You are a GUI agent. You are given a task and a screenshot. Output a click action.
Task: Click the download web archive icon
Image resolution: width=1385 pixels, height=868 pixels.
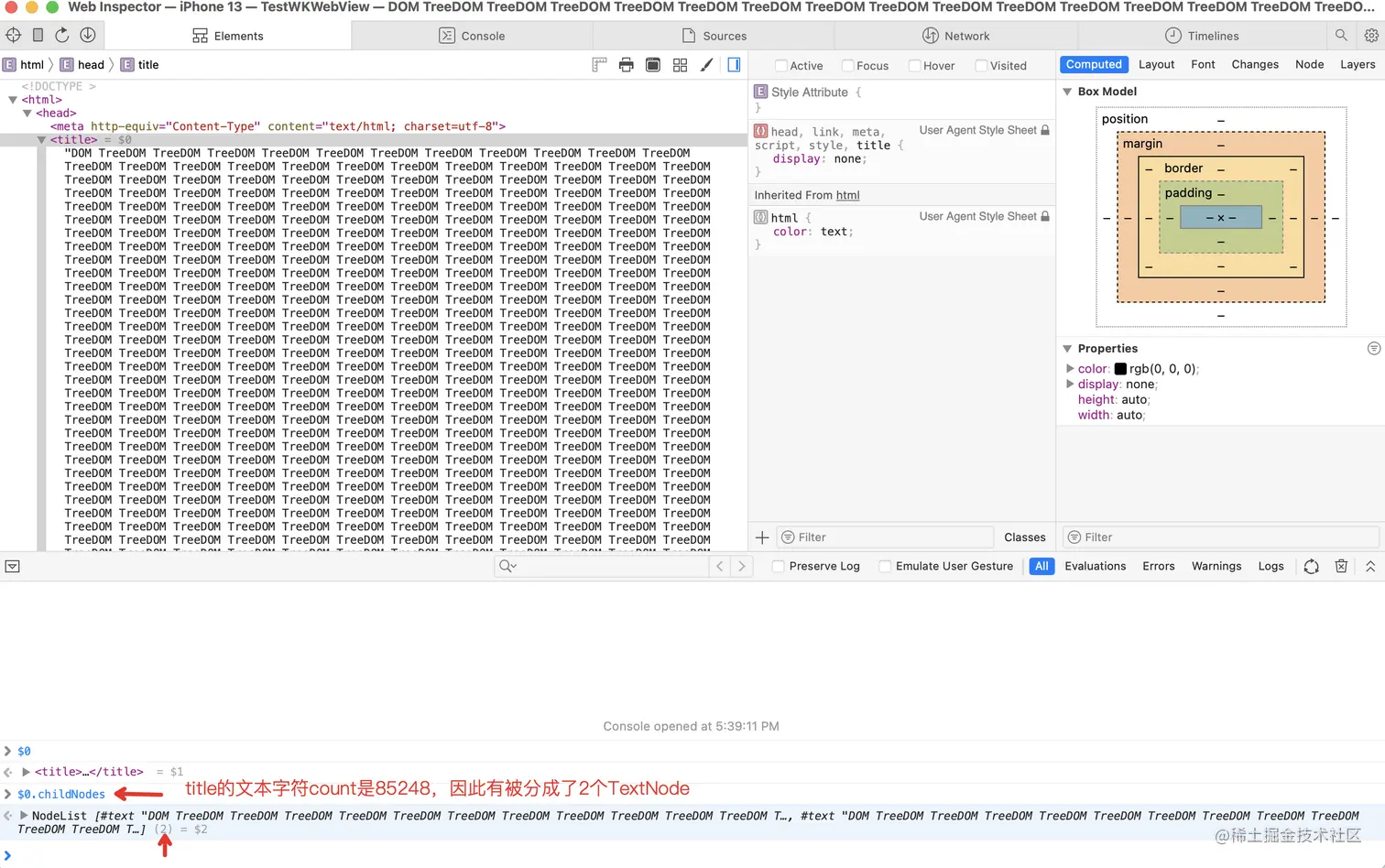point(88,36)
